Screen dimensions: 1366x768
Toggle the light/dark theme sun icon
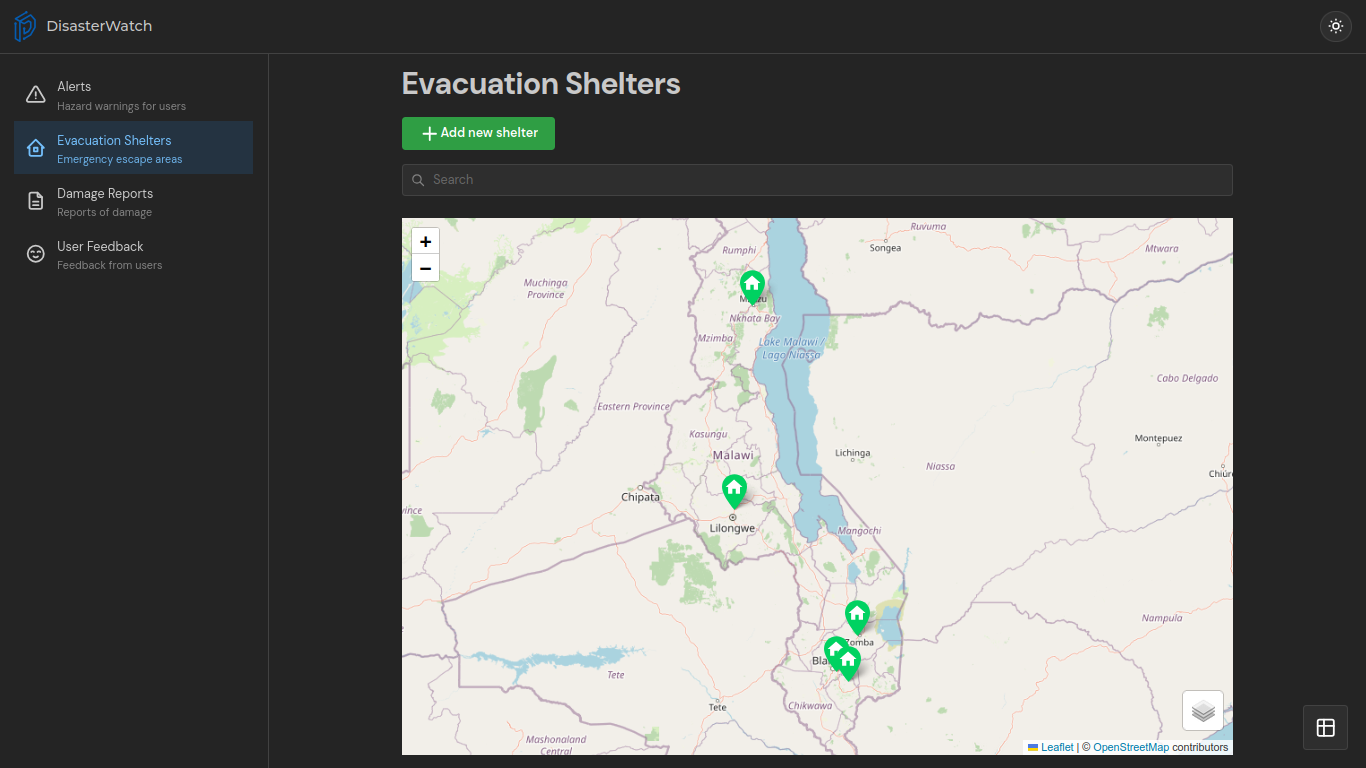(x=1336, y=26)
